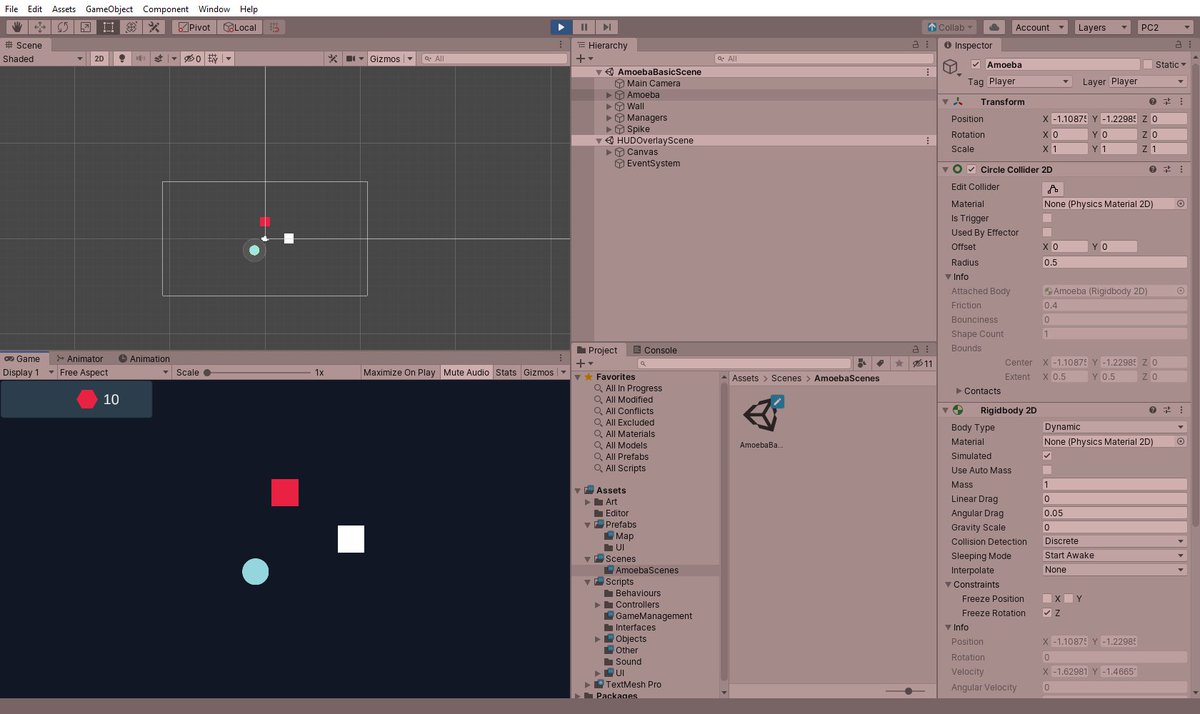Click the grid snapping icon in toolbar
The image size is (1200, 714).
pyautogui.click(x=274, y=27)
